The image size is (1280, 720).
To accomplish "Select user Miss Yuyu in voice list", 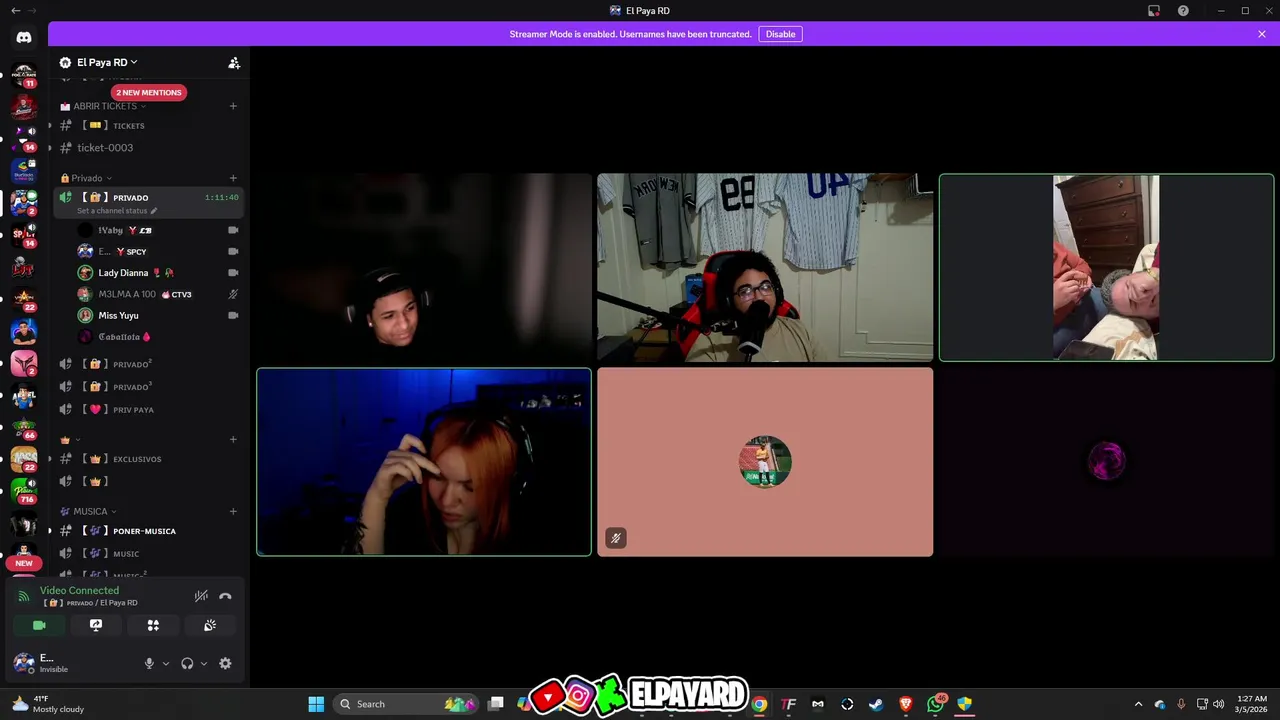I will [x=158, y=315].
